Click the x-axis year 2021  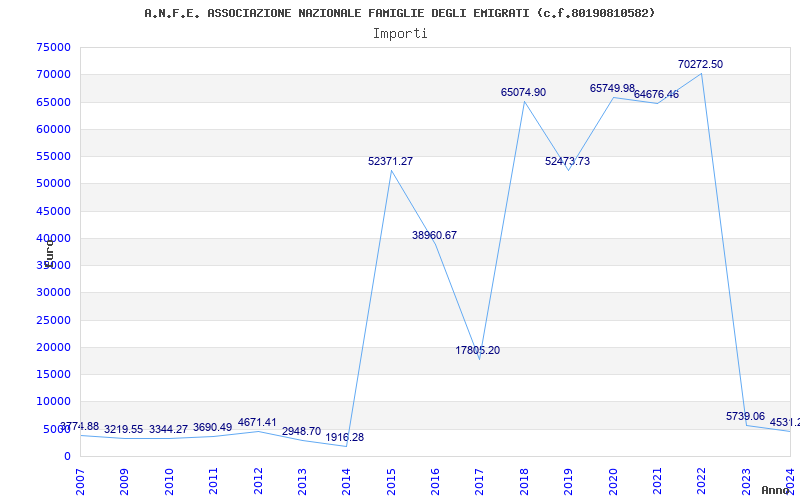(657, 481)
